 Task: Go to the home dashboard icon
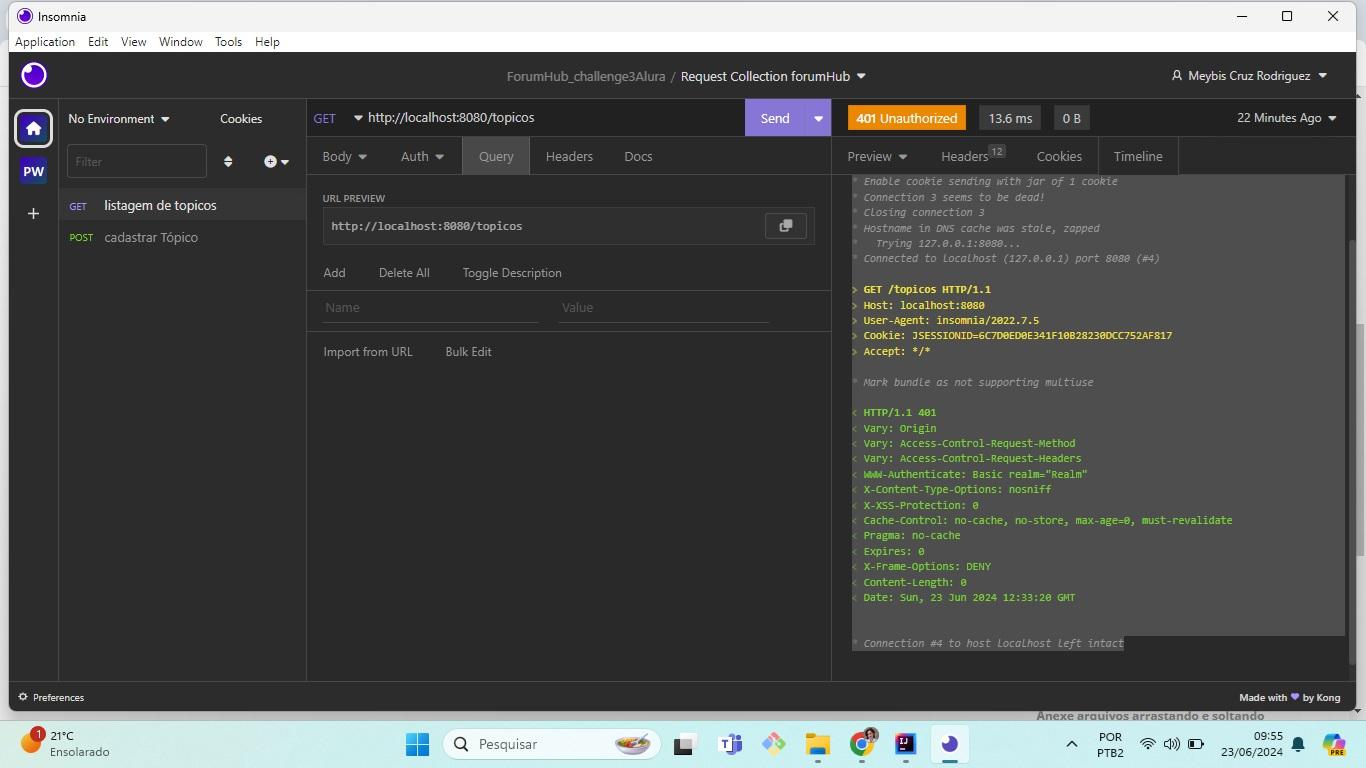pos(33,128)
